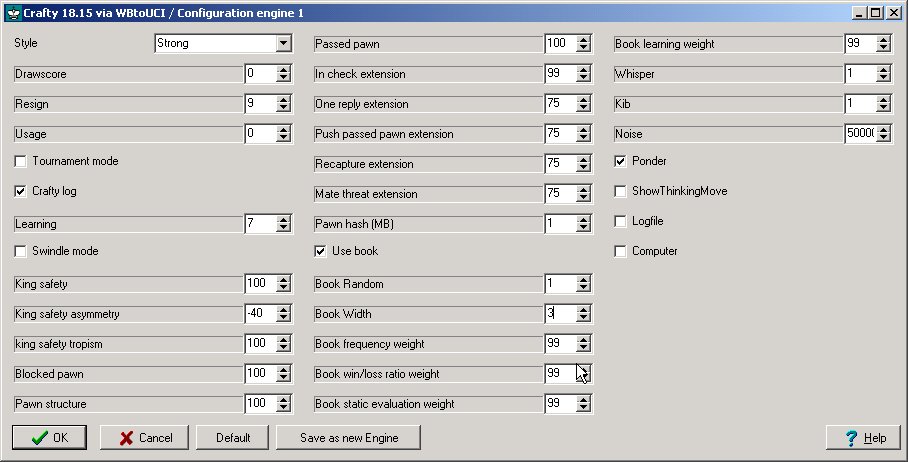Focus the Noise value field
Screen dimensions: 908x462
click(860, 134)
